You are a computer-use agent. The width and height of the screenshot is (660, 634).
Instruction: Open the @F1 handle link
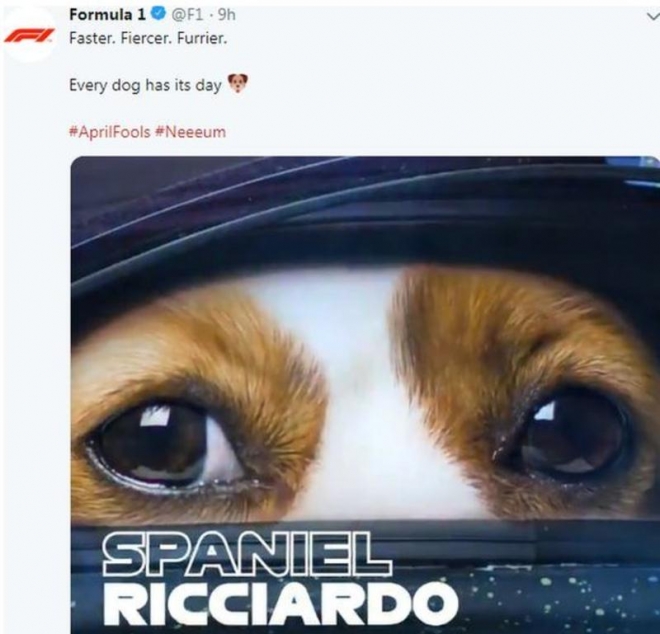(x=187, y=15)
